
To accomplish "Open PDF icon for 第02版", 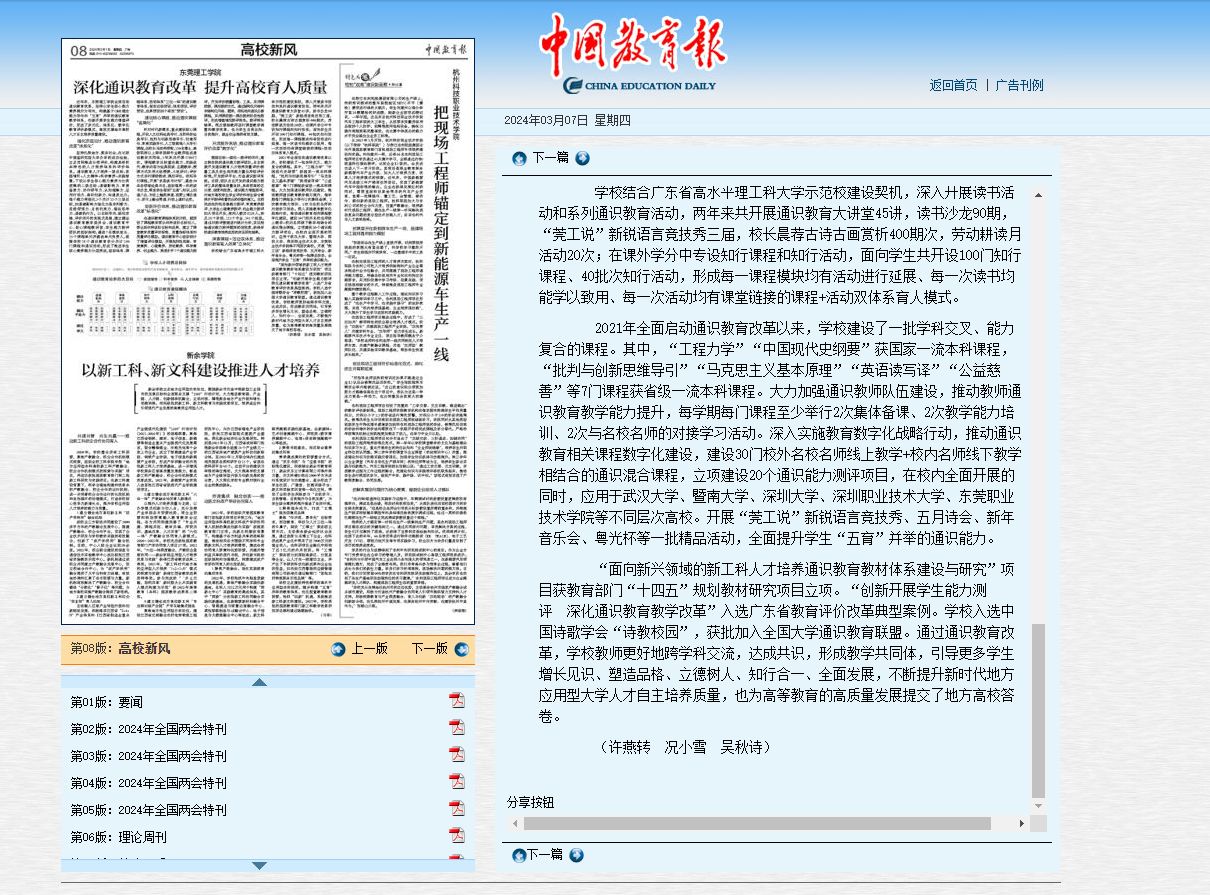I will pyautogui.click(x=457, y=728).
